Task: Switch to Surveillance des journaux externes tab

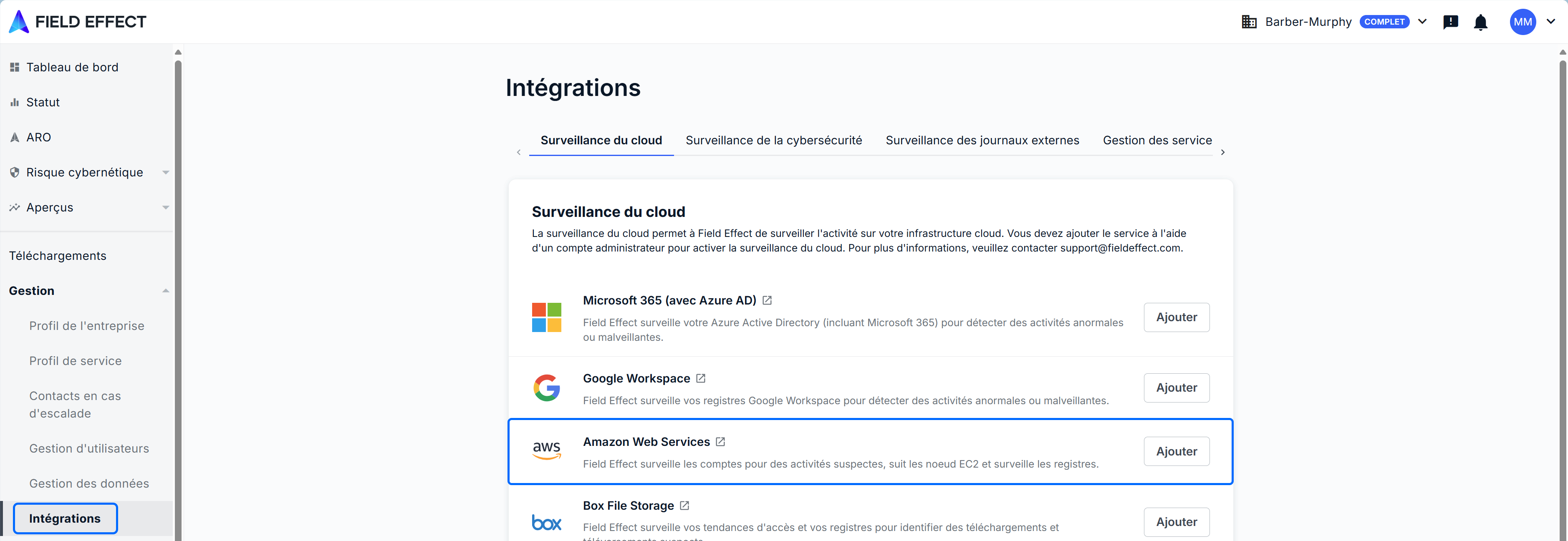Action: tap(982, 141)
